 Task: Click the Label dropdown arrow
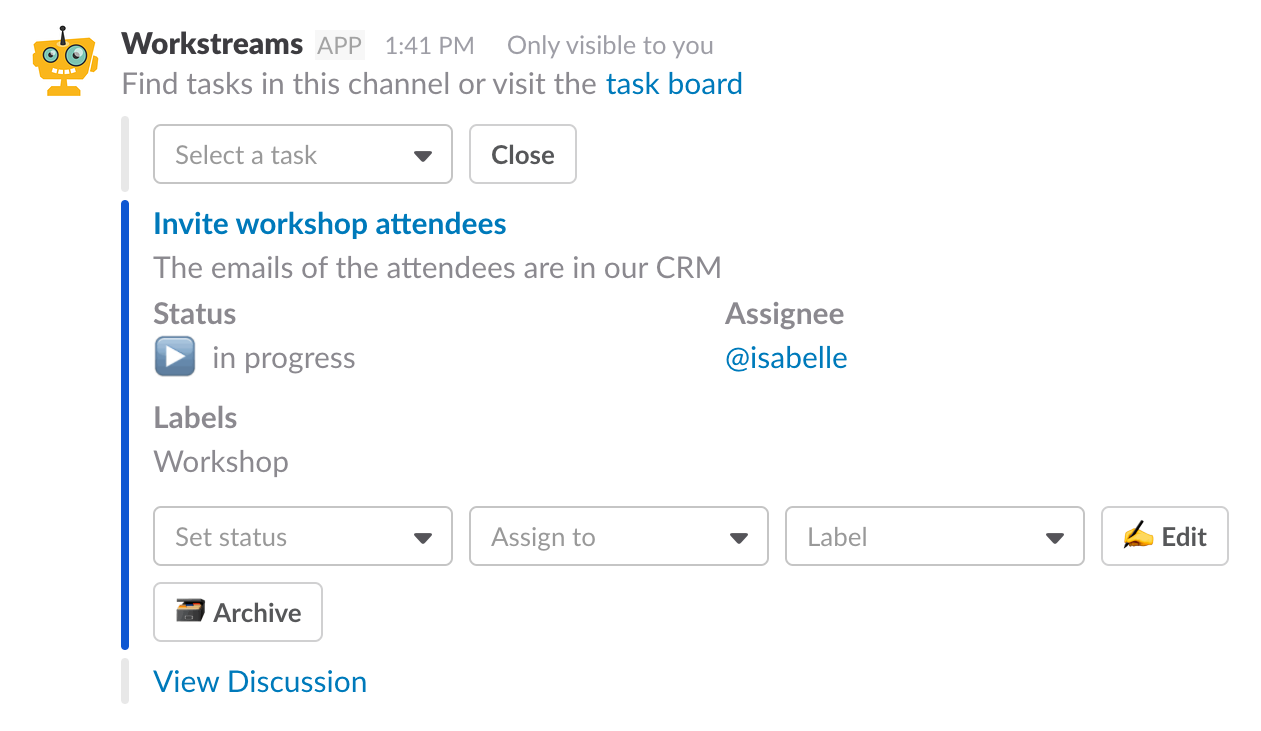(x=1054, y=538)
